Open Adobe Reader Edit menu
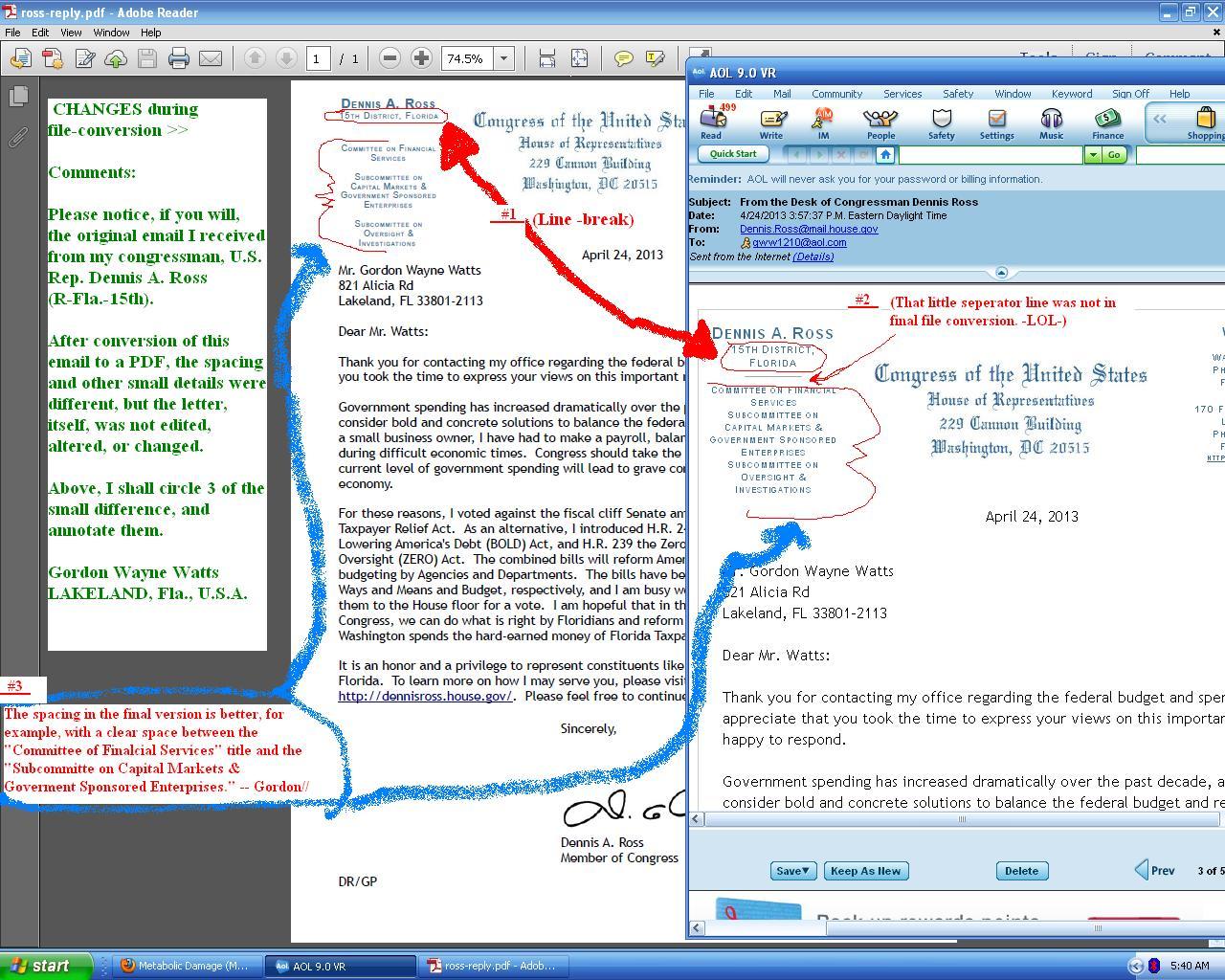The width and height of the screenshot is (1225, 980). 40,33
